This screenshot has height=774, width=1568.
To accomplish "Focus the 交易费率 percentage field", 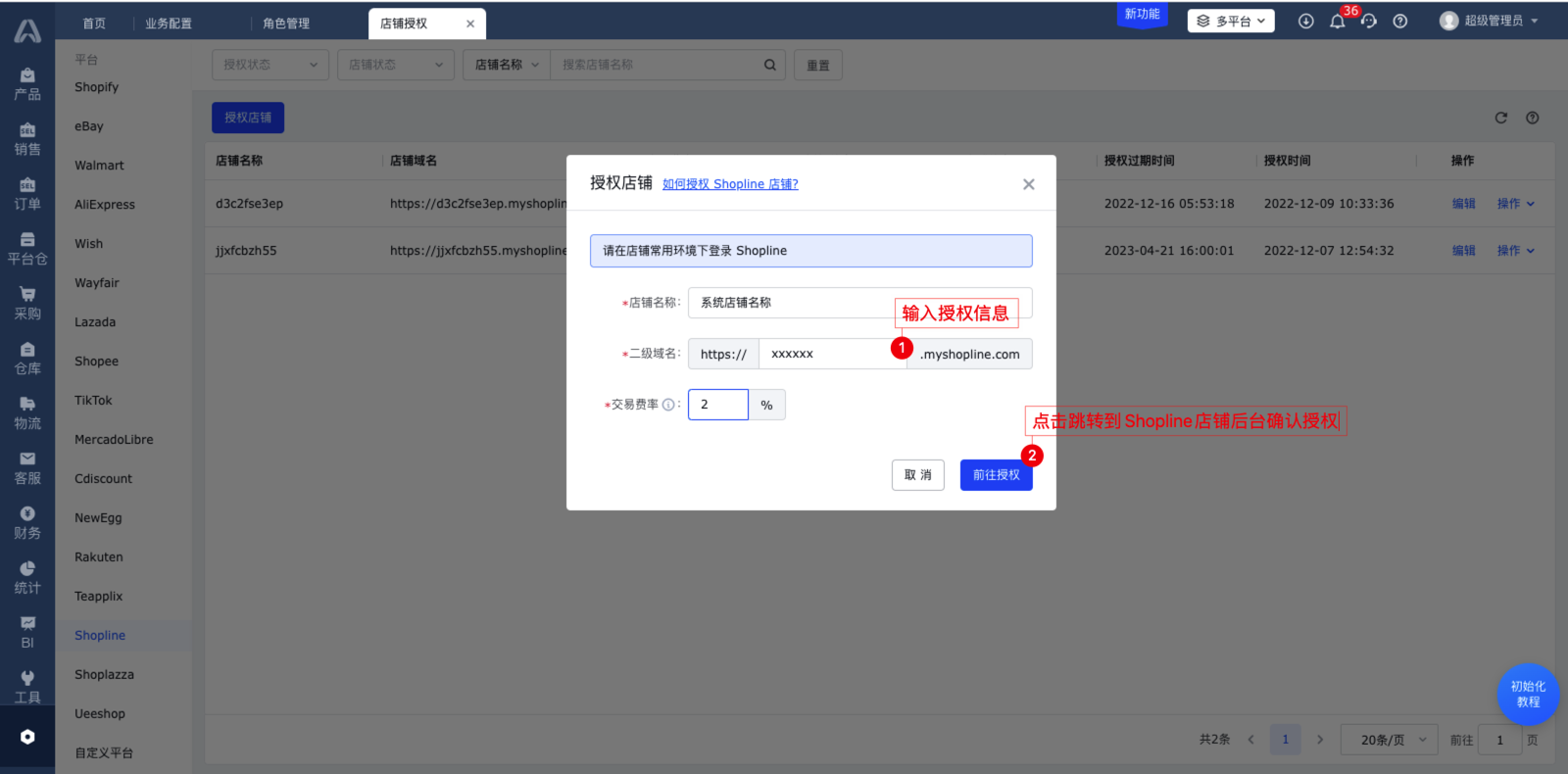I will point(718,405).
